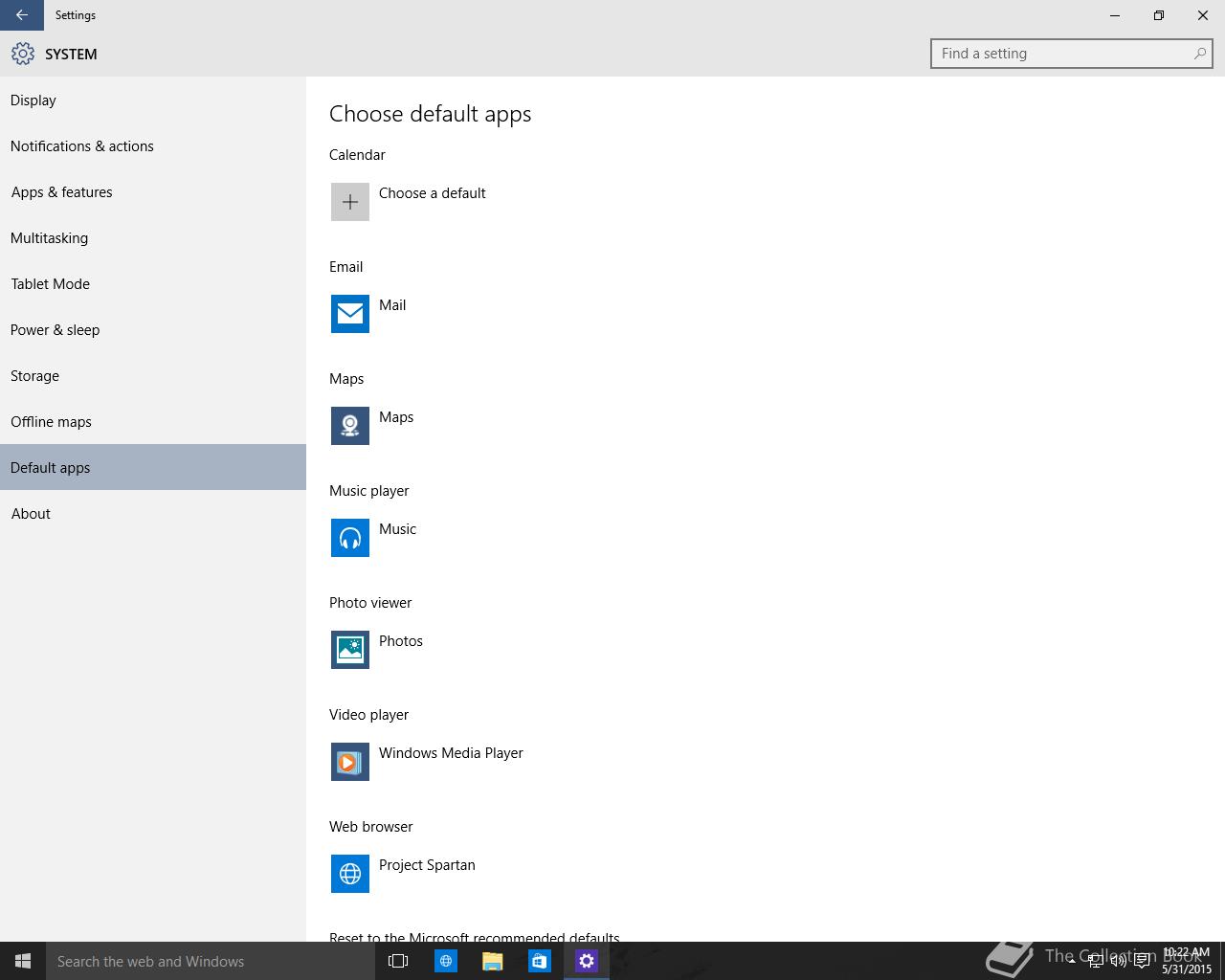Click the taskbar clock and date
1225x980 pixels.
pyautogui.click(x=1187, y=961)
